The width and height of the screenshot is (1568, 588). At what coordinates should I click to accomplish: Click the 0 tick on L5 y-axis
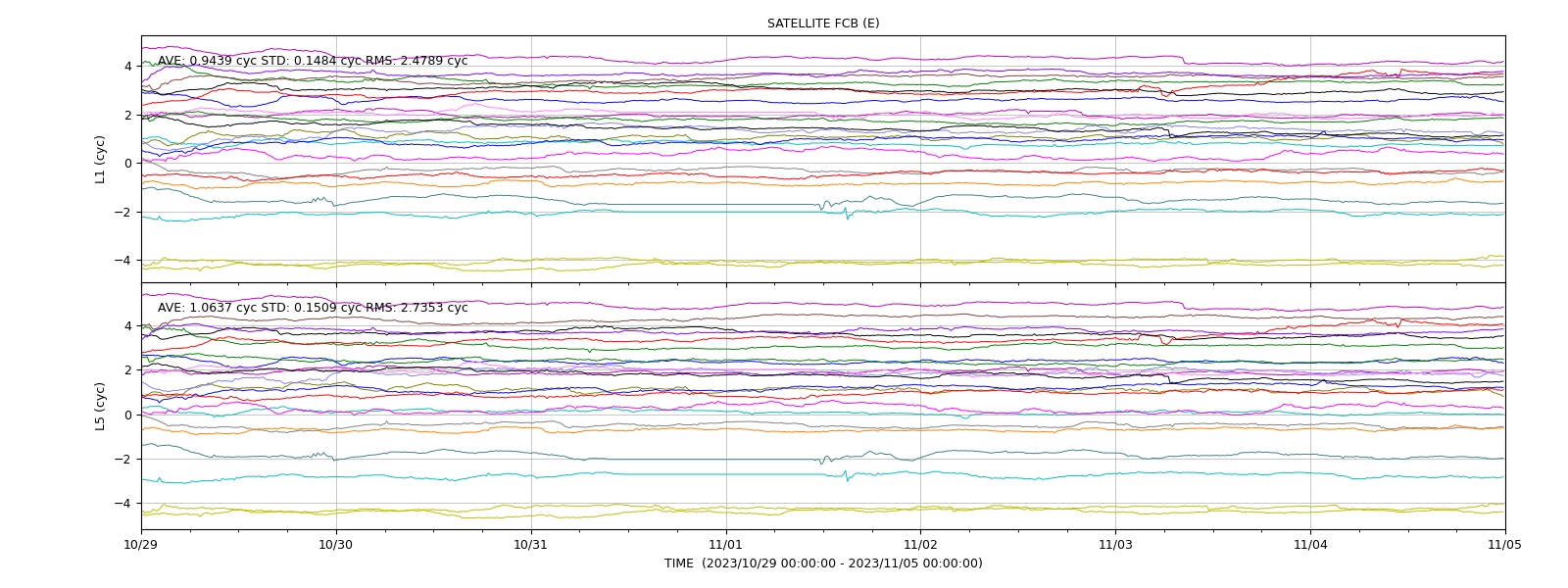click(127, 415)
